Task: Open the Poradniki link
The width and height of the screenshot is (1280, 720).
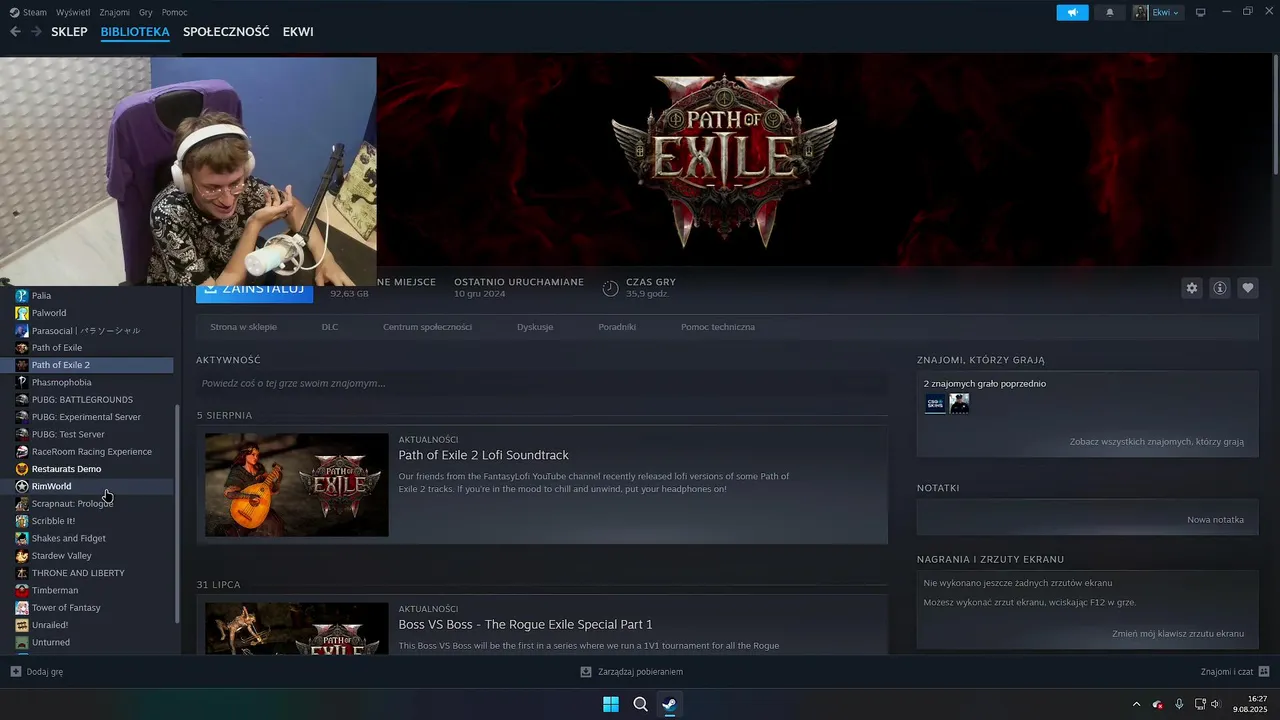Action: [x=617, y=327]
